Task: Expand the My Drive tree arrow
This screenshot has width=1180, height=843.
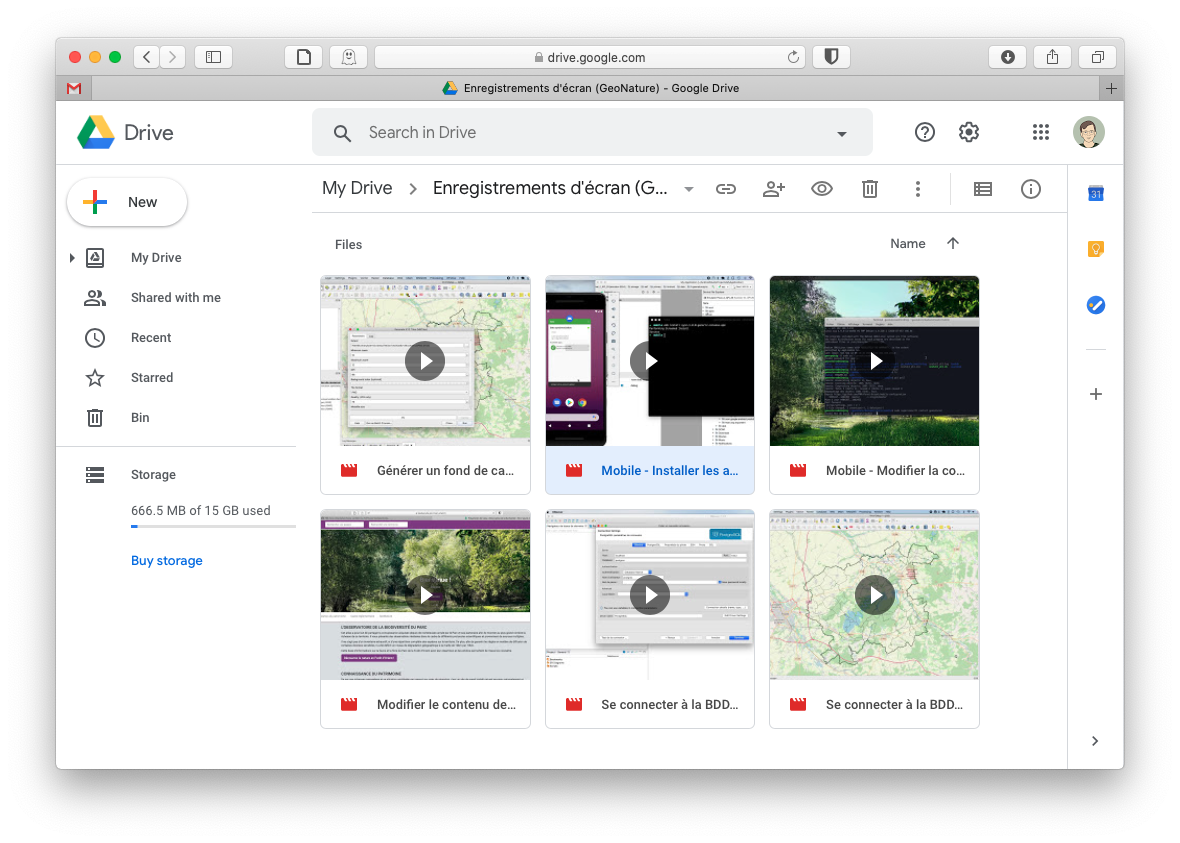Action: tap(71, 258)
